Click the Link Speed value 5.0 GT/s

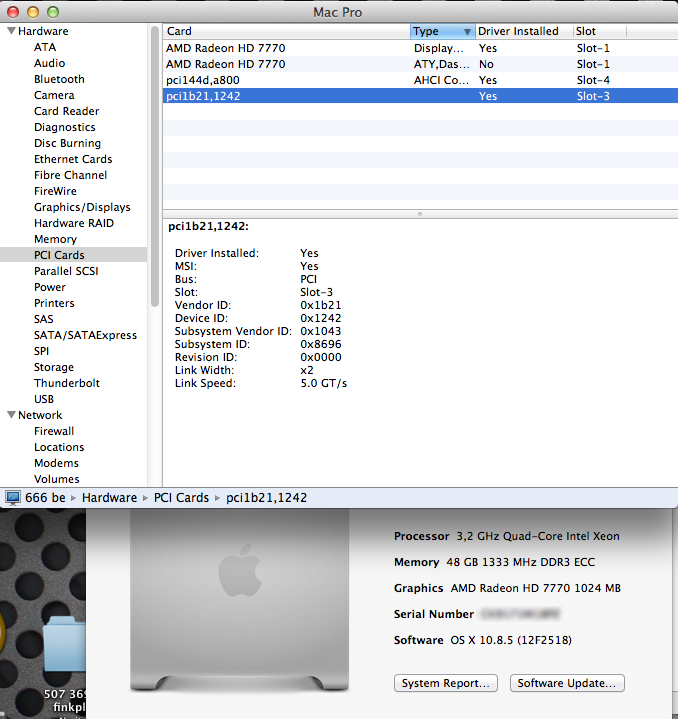coord(324,383)
